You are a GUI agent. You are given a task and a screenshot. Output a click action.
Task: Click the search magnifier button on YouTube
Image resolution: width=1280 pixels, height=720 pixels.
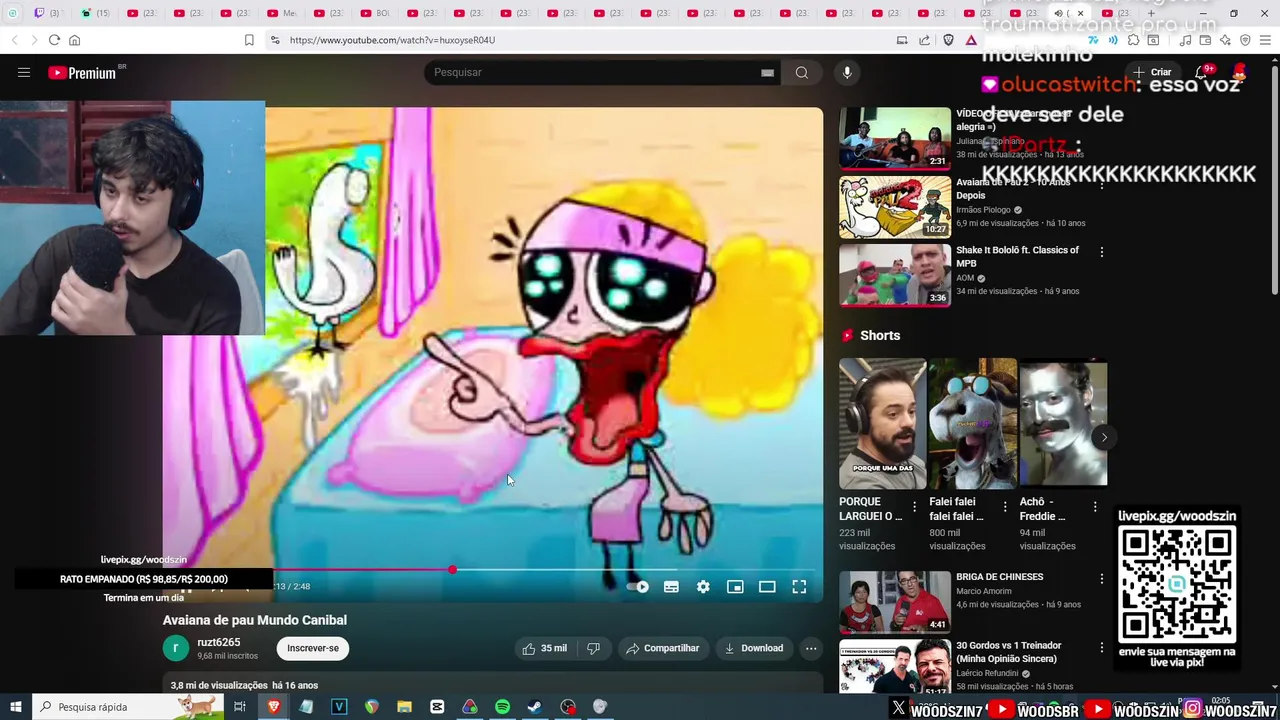point(801,72)
